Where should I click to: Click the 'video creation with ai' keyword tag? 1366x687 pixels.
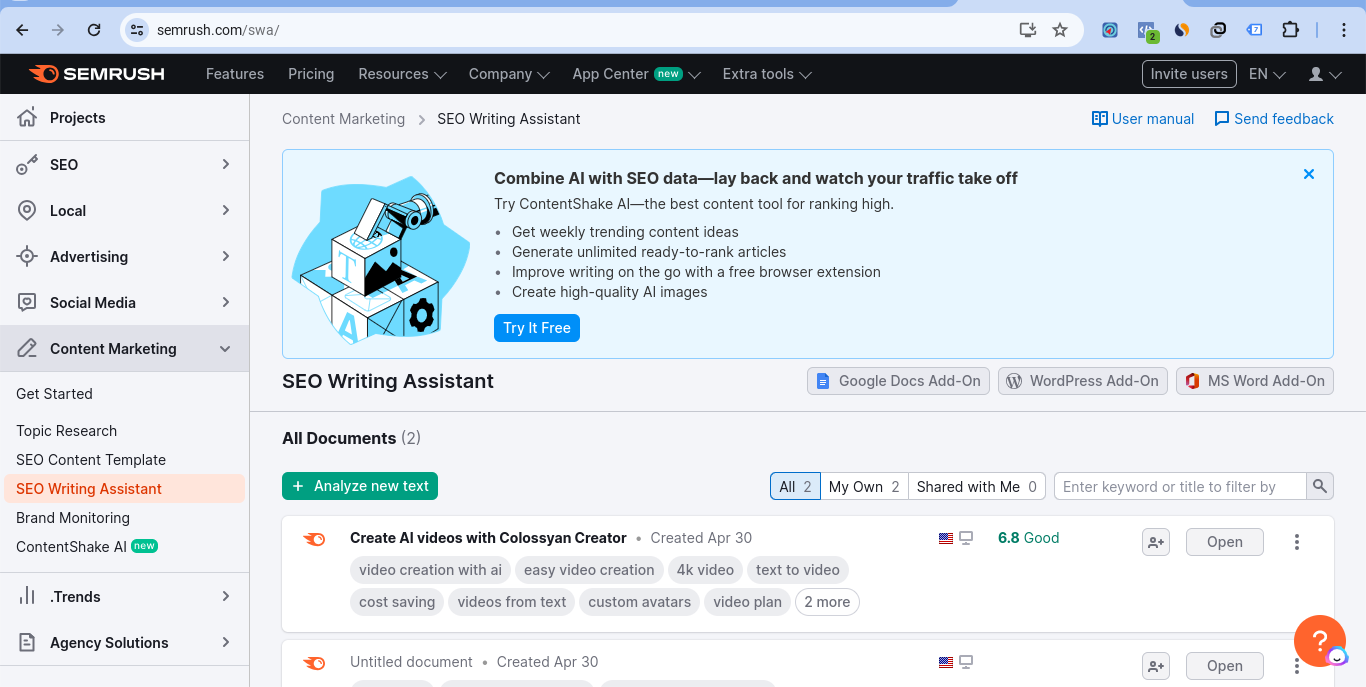coord(430,570)
